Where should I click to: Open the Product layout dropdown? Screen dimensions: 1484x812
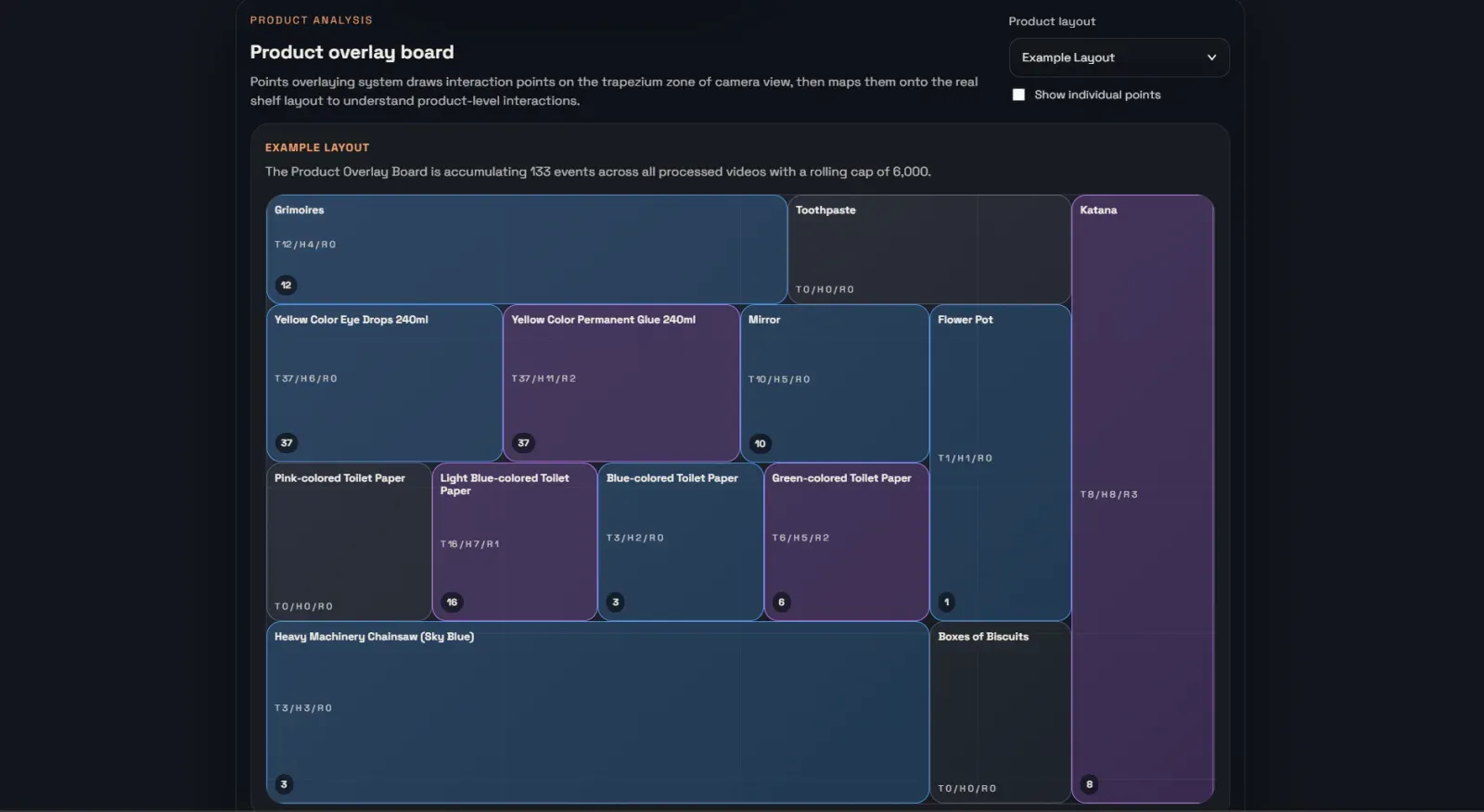point(1119,57)
